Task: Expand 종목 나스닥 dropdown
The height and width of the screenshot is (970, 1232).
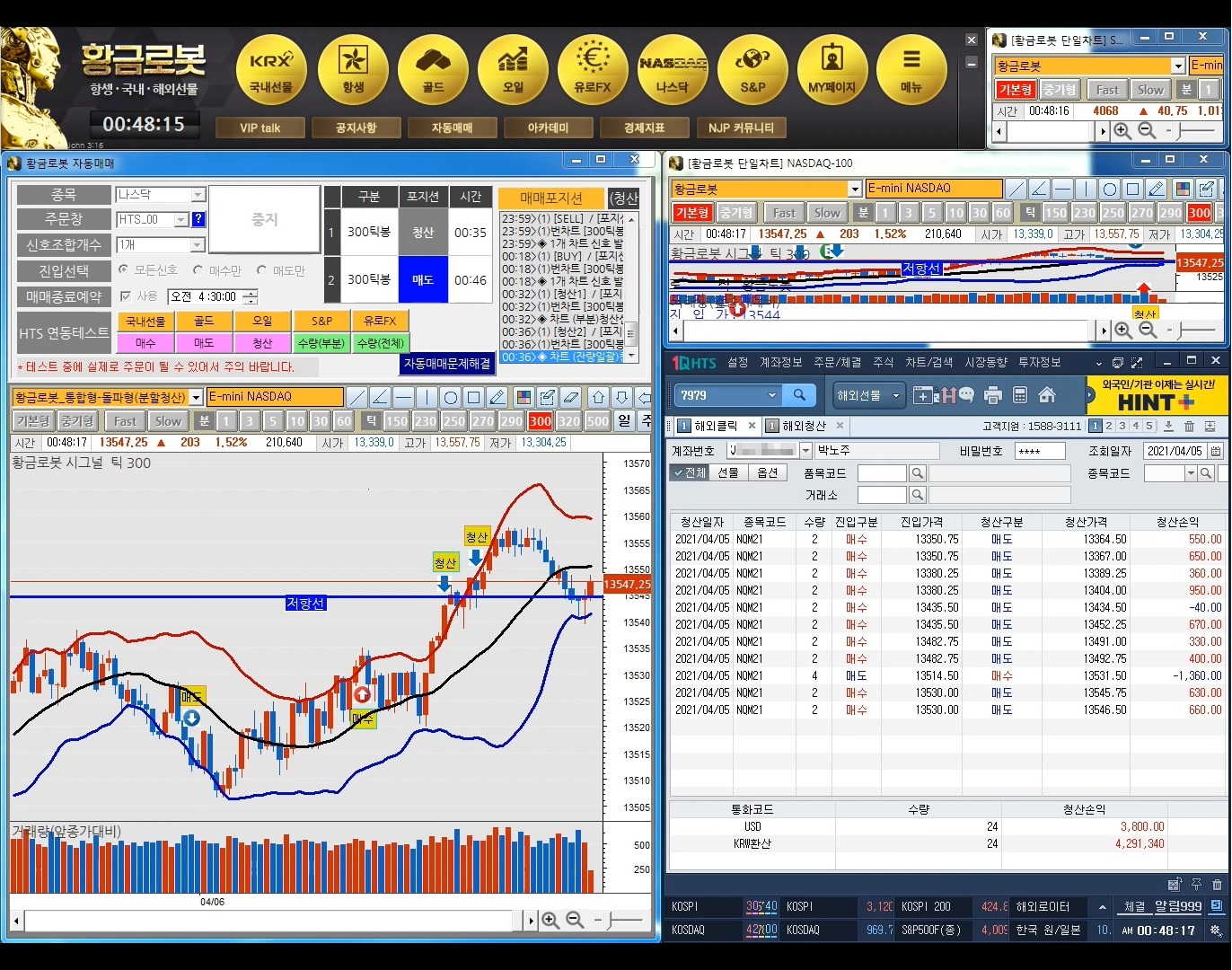Action: (198, 195)
